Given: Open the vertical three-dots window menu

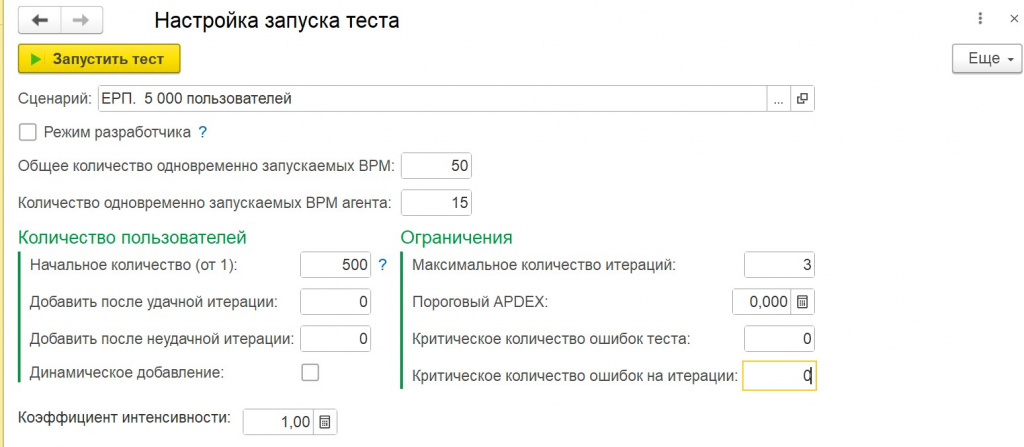Looking at the screenshot, I should 980,19.
